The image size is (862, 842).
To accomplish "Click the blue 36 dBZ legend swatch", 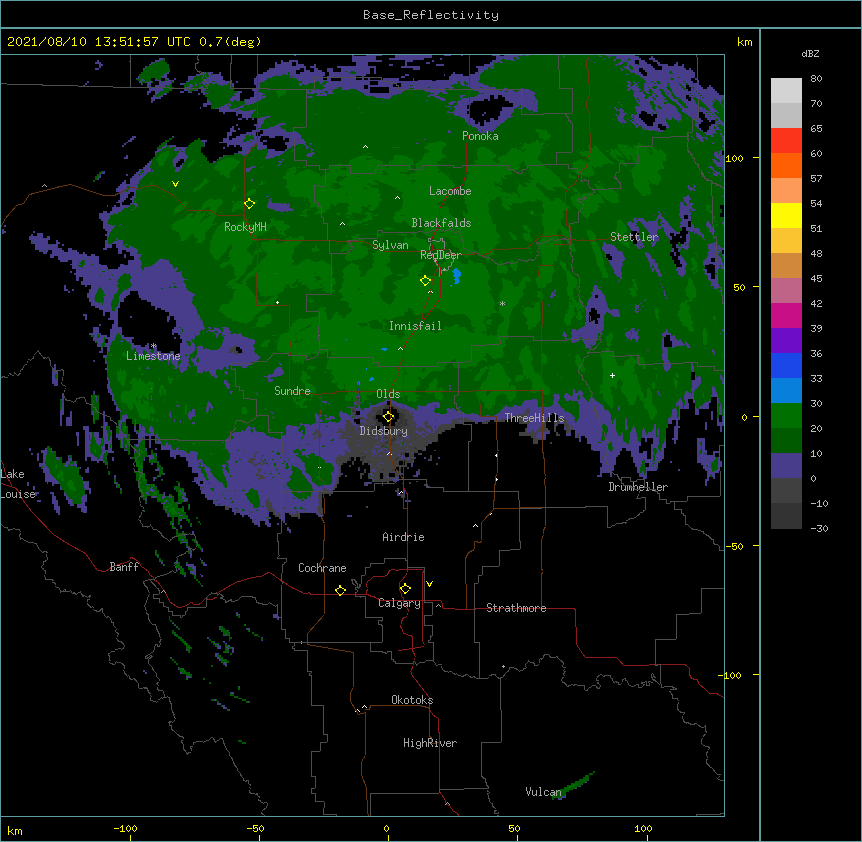I will (x=786, y=365).
